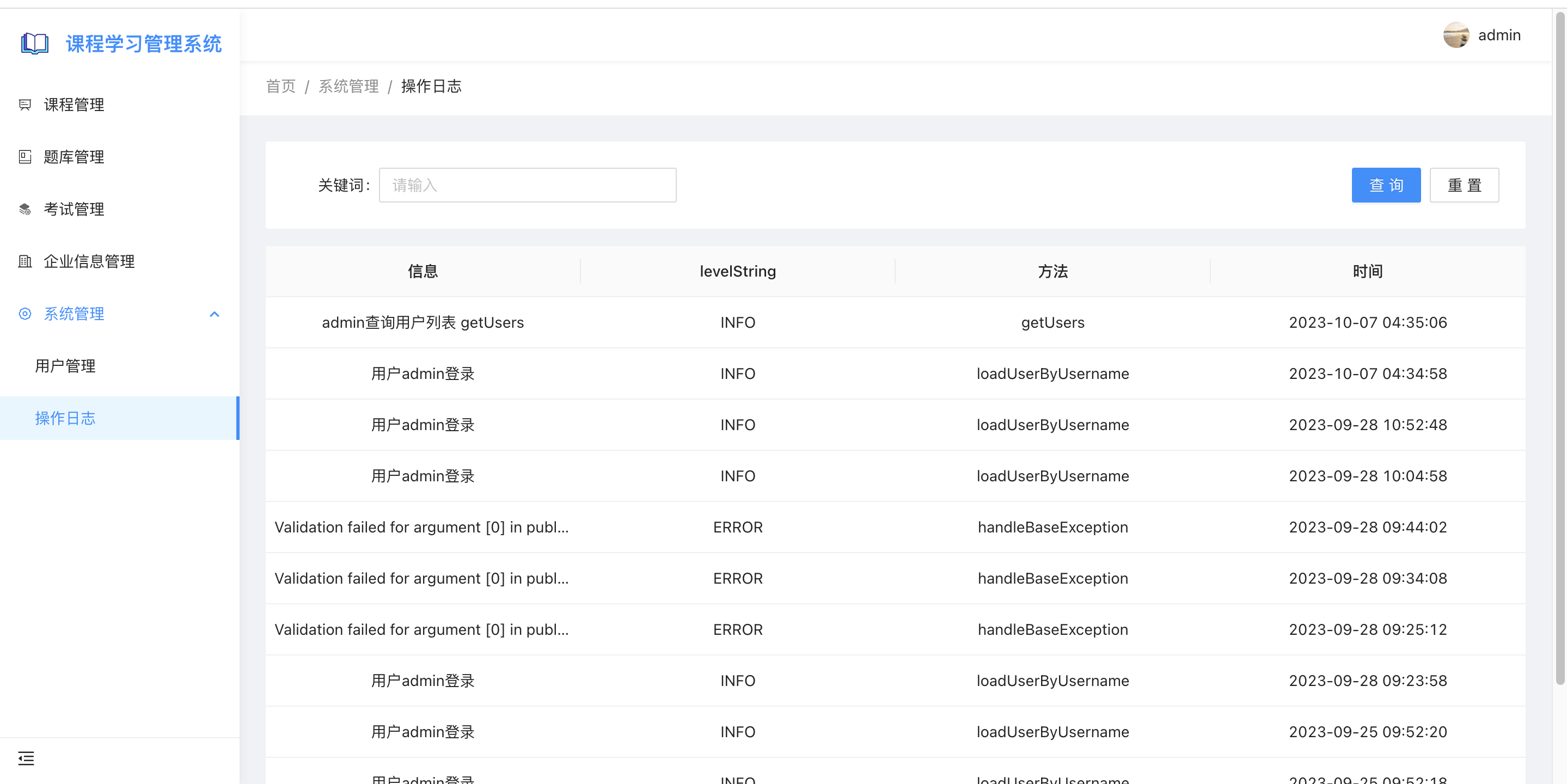Click the timestamp 2023-09-28 10:52:48
This screenshot has height=784, width=1567.
pyautogui.click(x=1368, y=425)
